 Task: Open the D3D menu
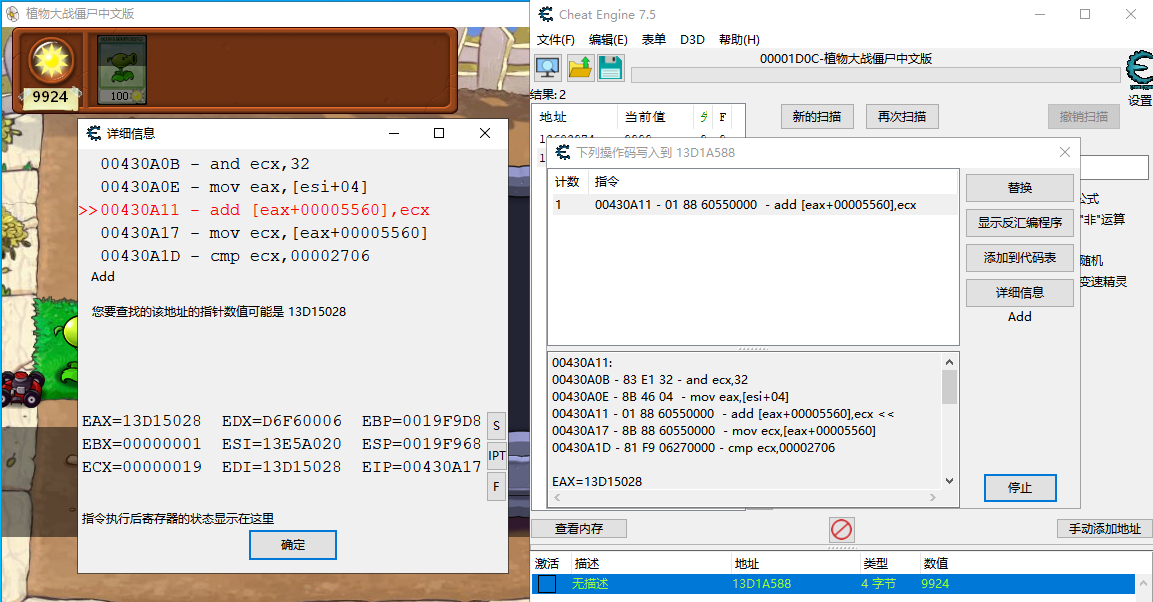(692, 40)
